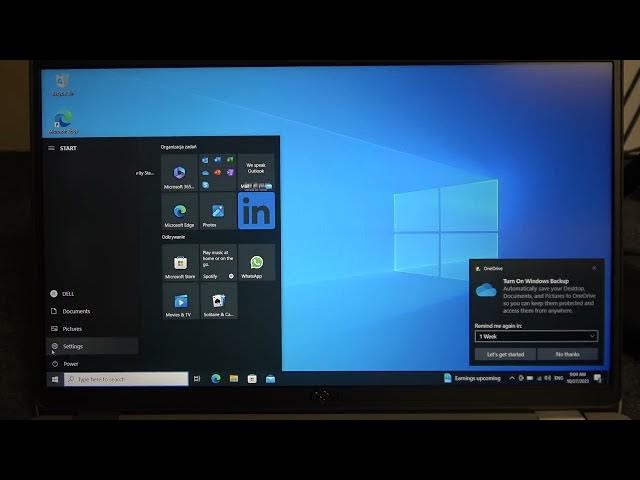Launch Microsoft Edge from Start tiles

179,211
